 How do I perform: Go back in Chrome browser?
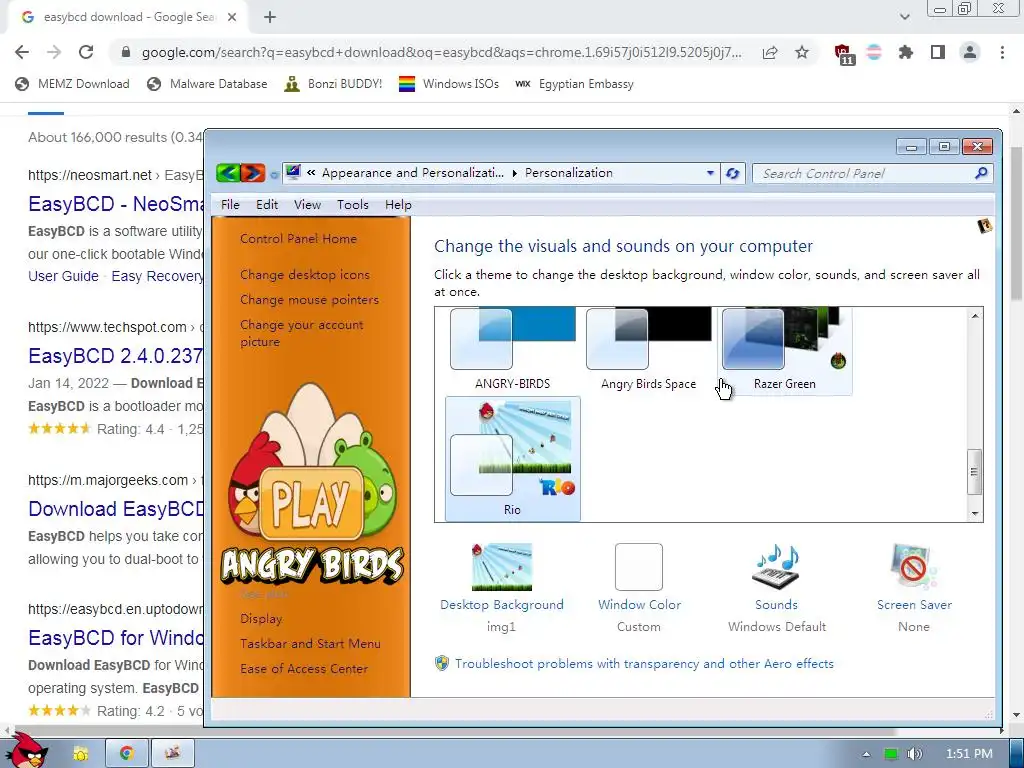[22, 52]
